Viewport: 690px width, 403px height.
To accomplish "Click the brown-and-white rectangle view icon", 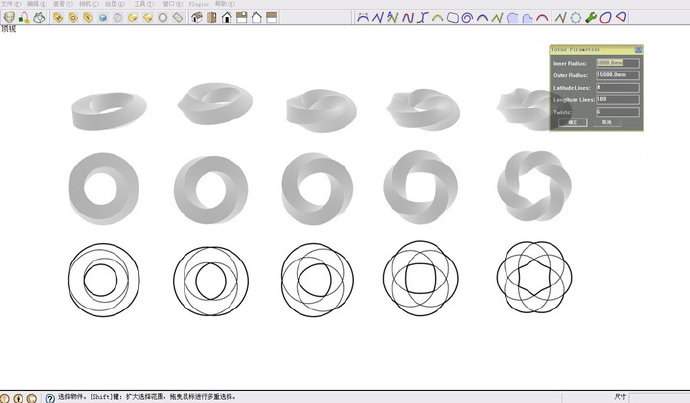I will point(272,18).
